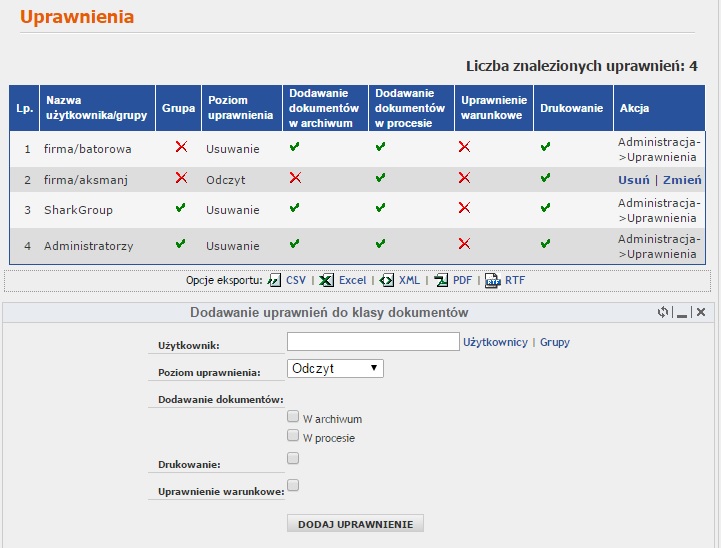Click the green Grupa checkmark for SharkGroup

point(181,207)
